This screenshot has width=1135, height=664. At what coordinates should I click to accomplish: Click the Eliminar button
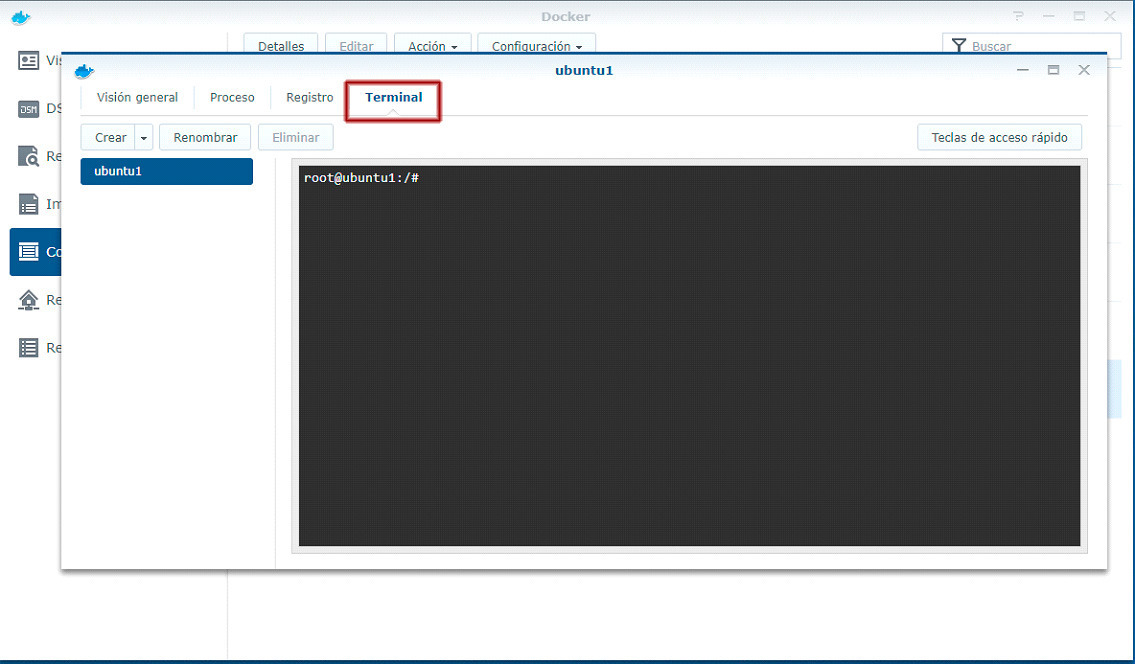(295, 138)
